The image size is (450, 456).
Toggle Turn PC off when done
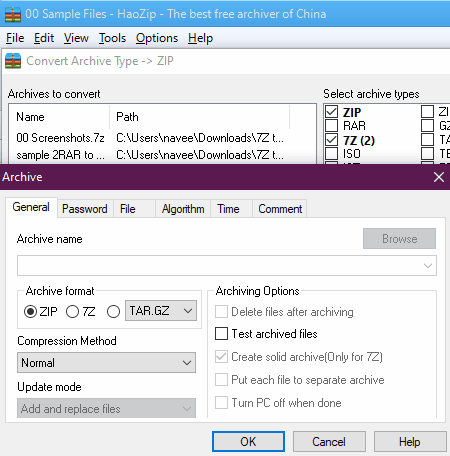tap(222, 403)
